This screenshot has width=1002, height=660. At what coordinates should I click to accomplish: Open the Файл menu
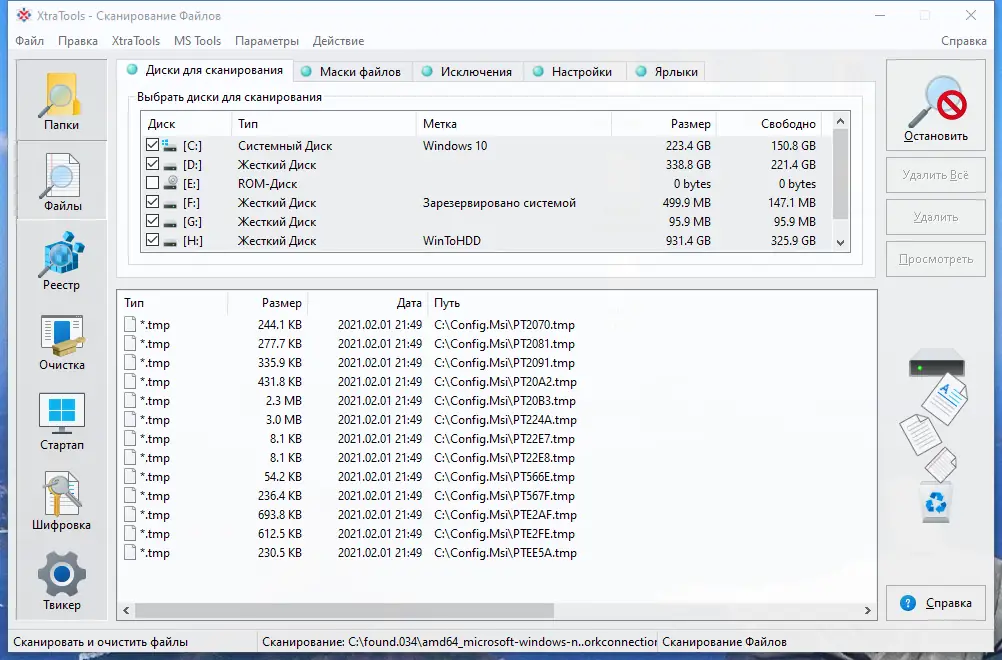click(29, 41)
